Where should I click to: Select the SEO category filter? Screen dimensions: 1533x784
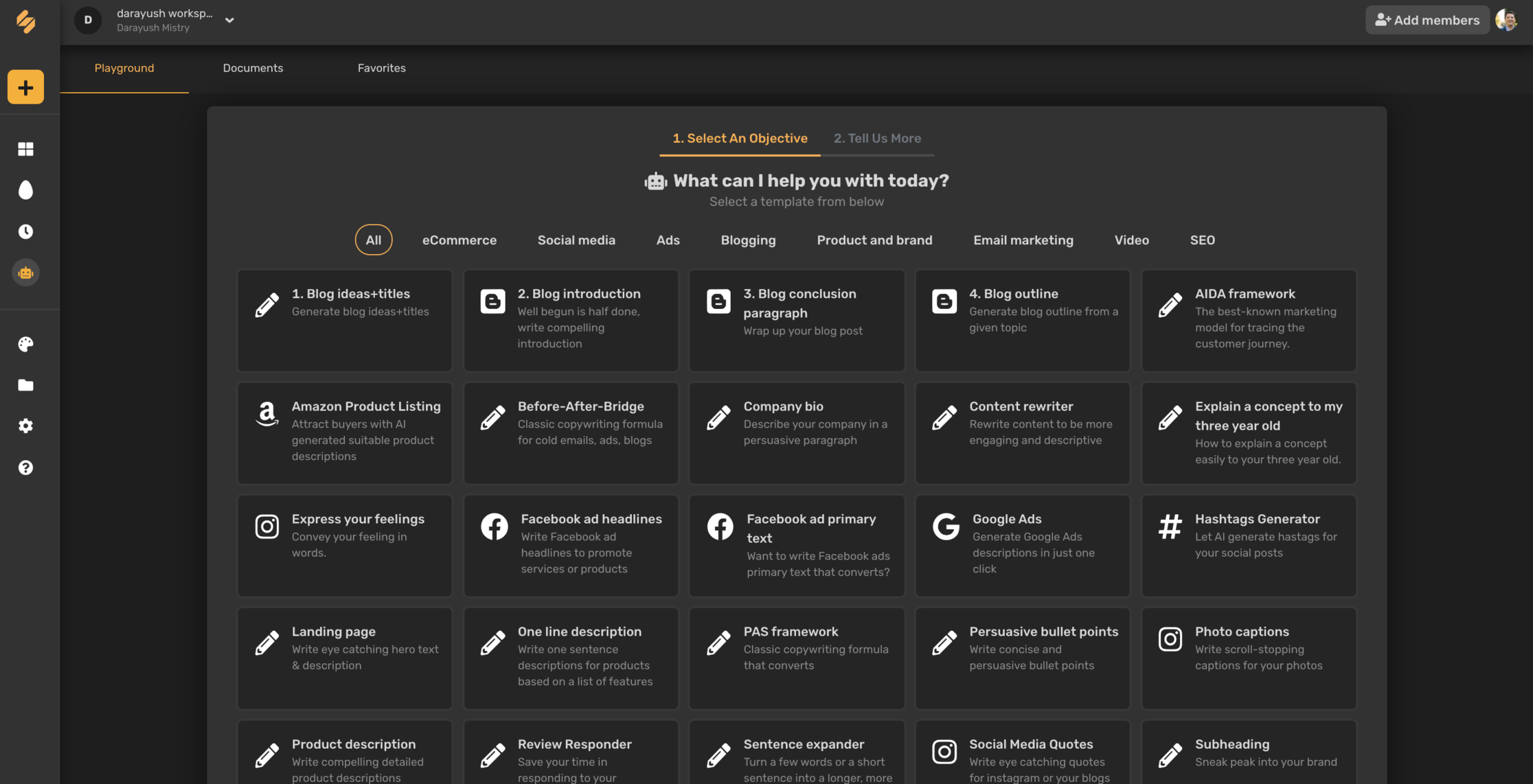click(1202, 240)
